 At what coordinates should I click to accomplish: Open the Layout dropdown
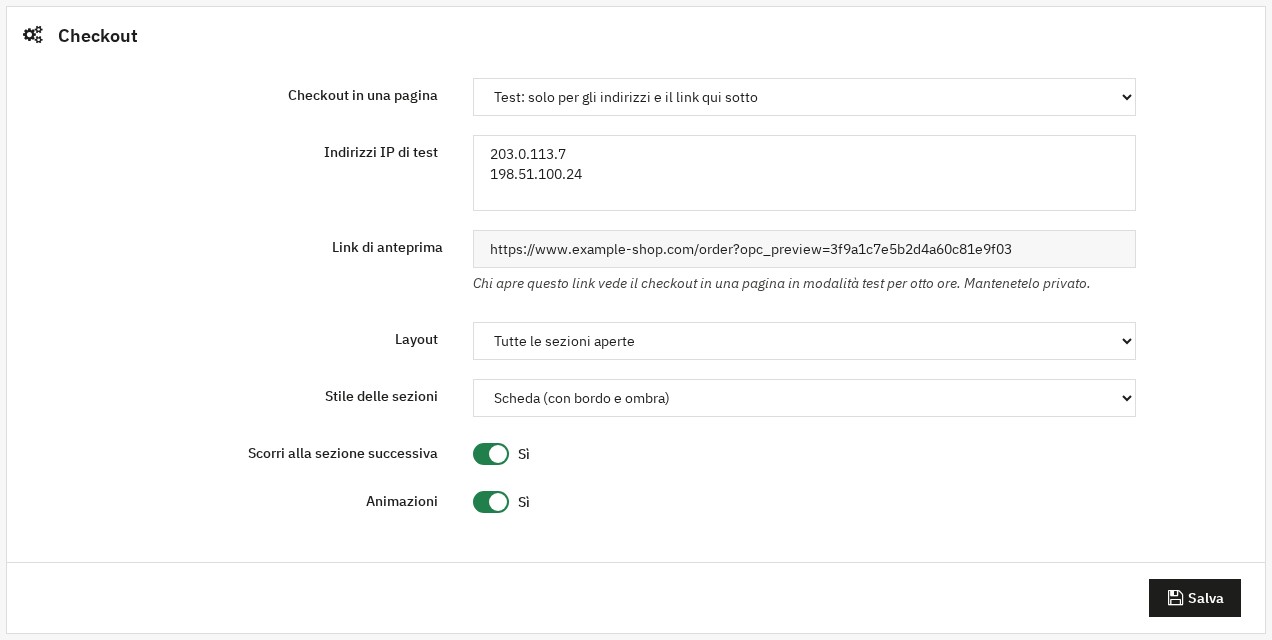(x=804, y=341)
